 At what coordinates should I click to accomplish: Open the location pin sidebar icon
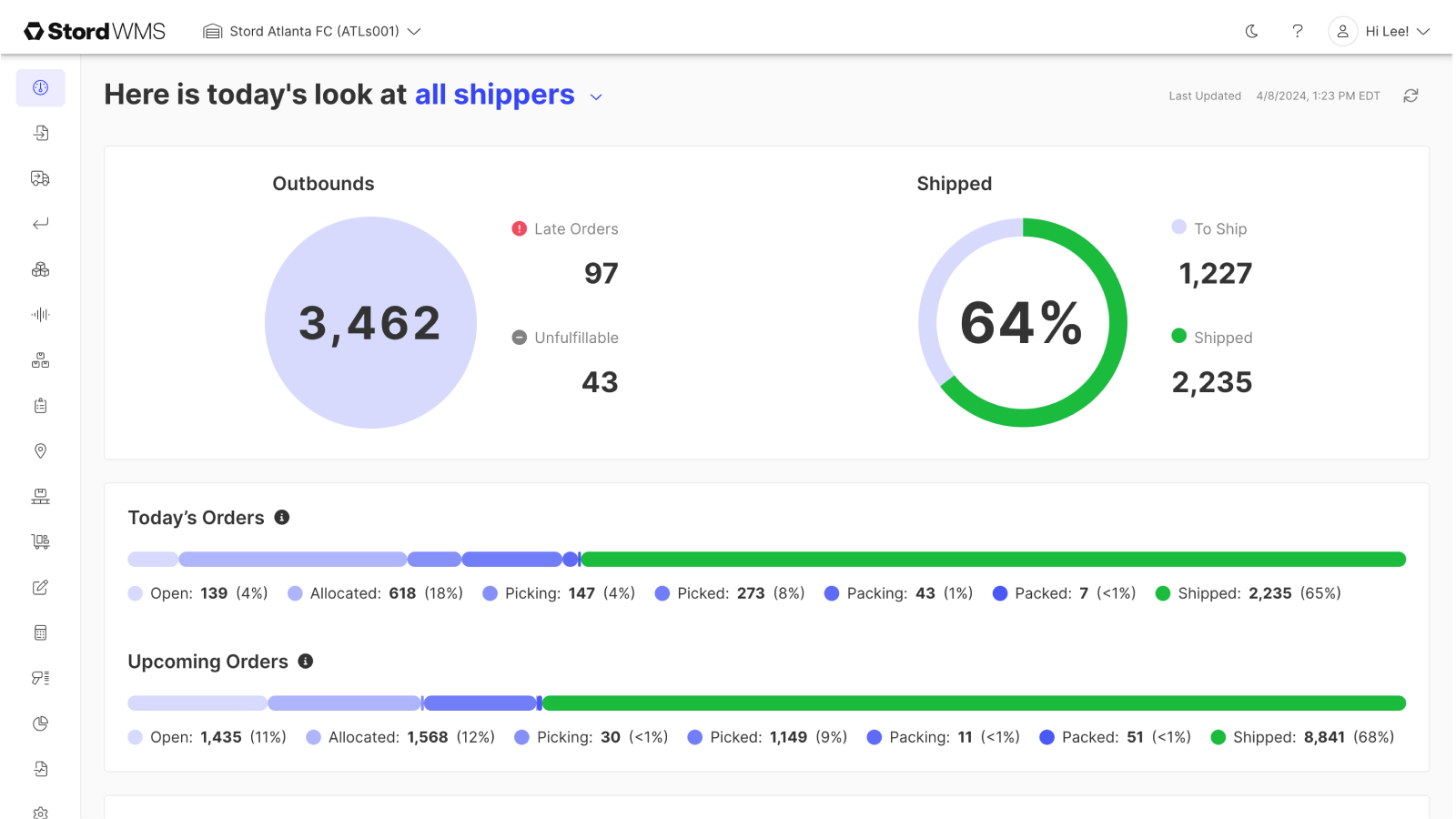click(40, 451)
